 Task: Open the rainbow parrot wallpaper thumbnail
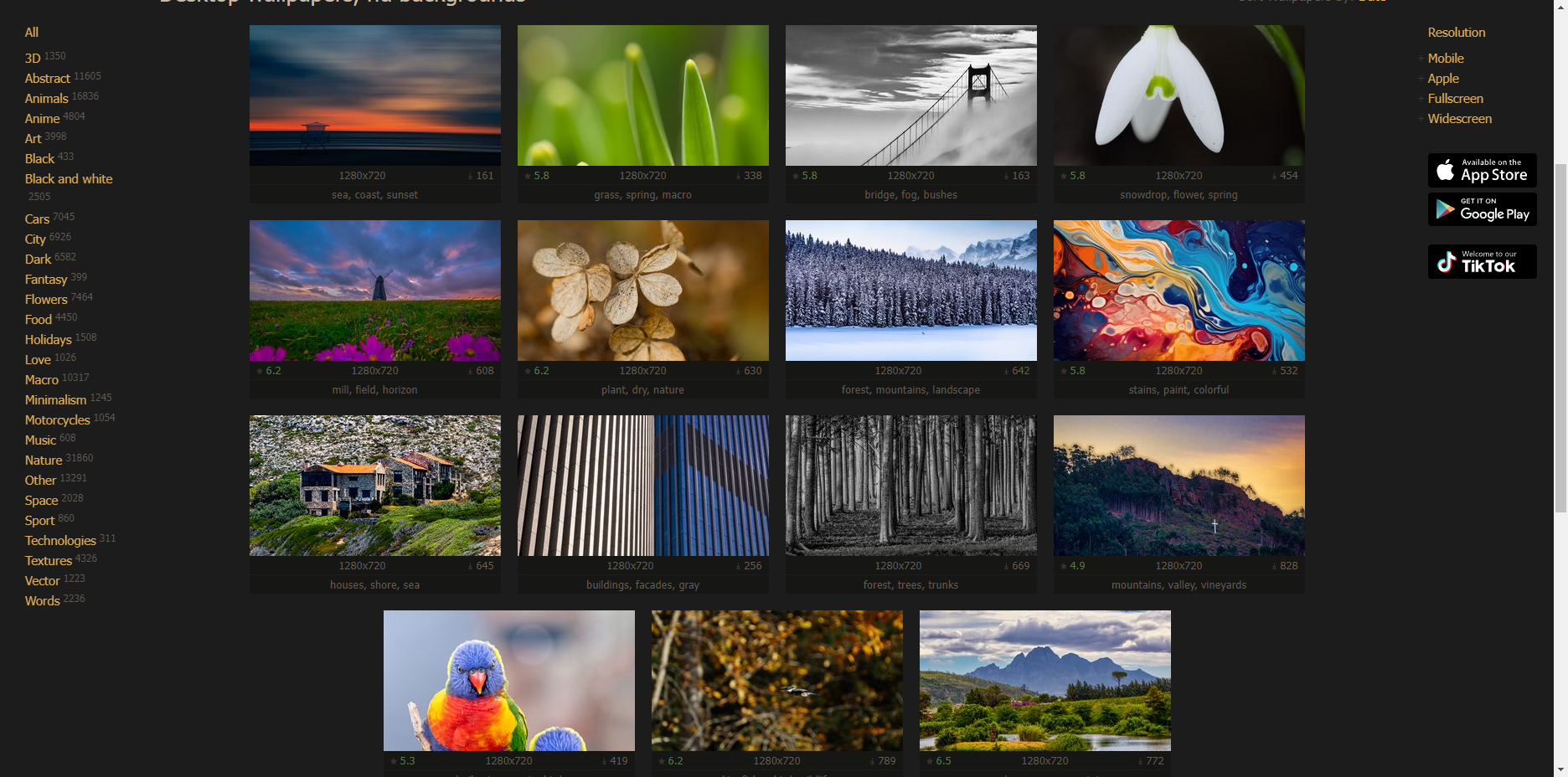pos(509,681)
